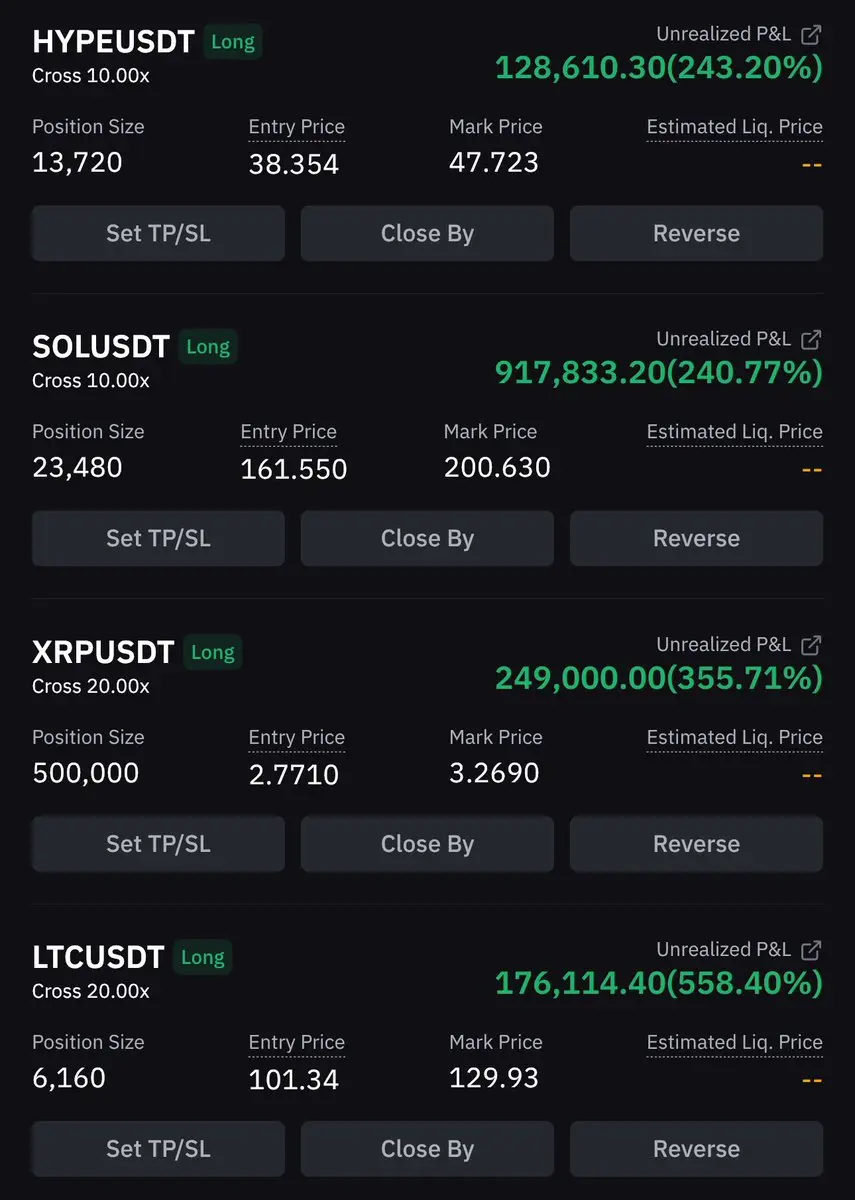Tap the XRPUSDT unrealized P&L value 249,000.00
Screen dimensions: 855x1200
click(x=580, y=678)
